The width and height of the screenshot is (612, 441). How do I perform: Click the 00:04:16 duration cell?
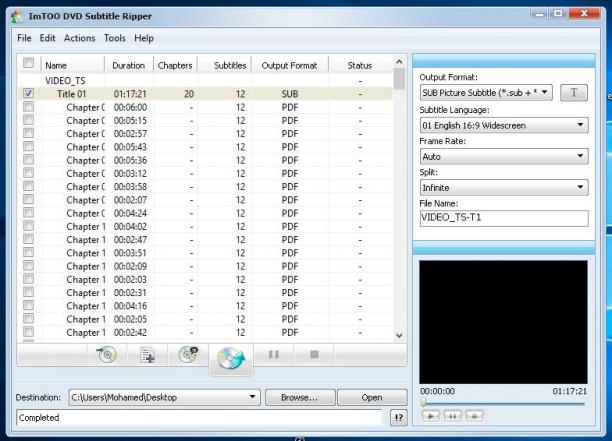[130, 306]
